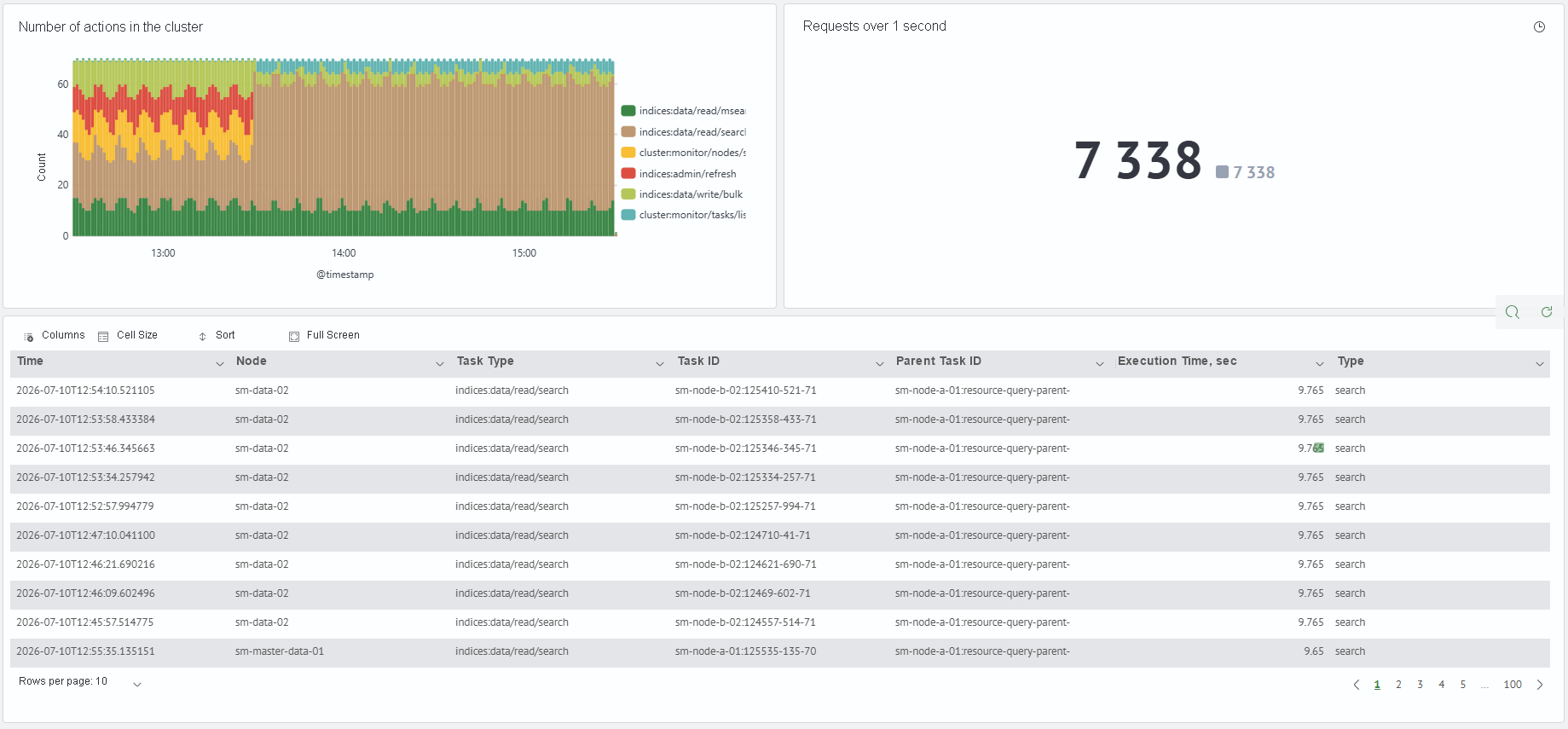Expand the Node column header menu
1568x729 pixels.
point(440,364)
